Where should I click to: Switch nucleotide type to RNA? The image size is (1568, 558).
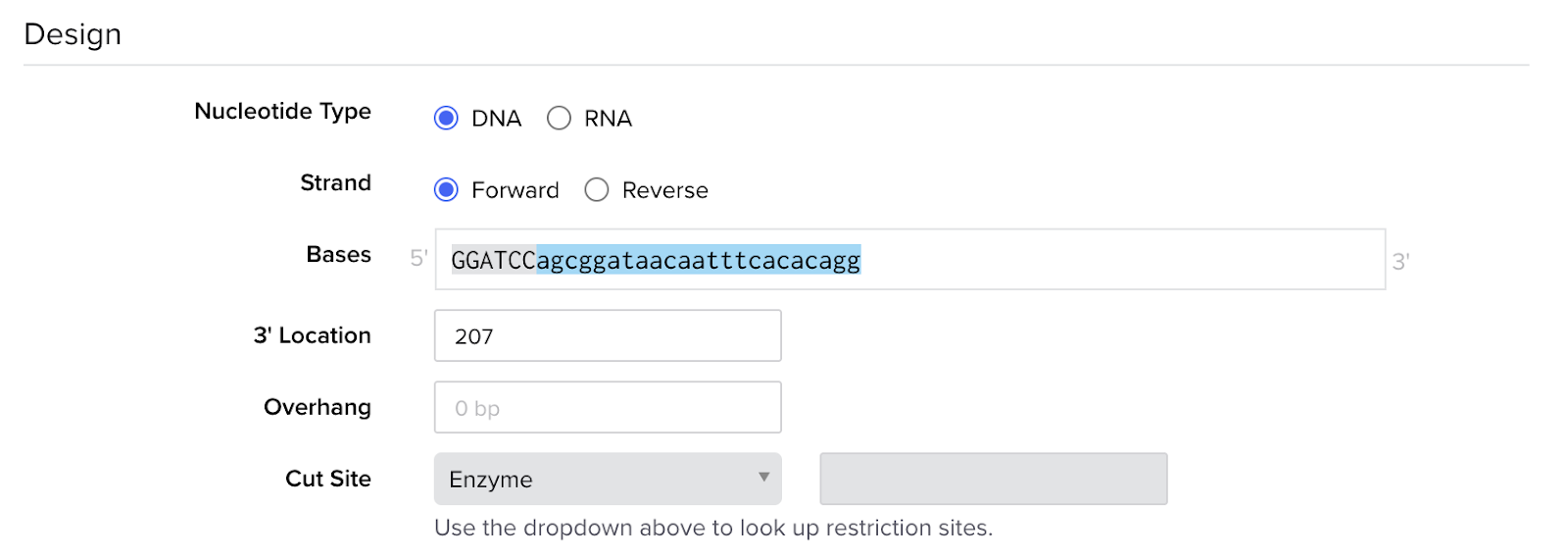559,119
